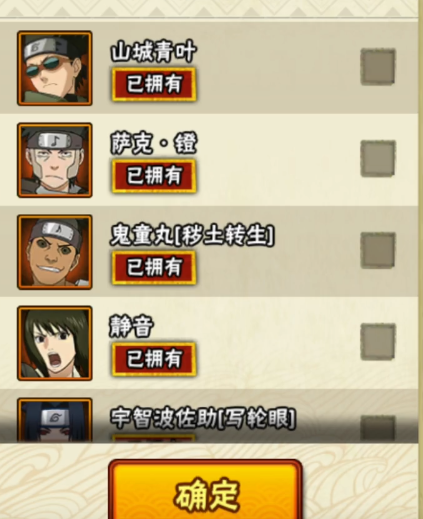Tap 宇智波佐助 partially visible portrait
Viewport: 423px width, 519px height.
point(55,420)
